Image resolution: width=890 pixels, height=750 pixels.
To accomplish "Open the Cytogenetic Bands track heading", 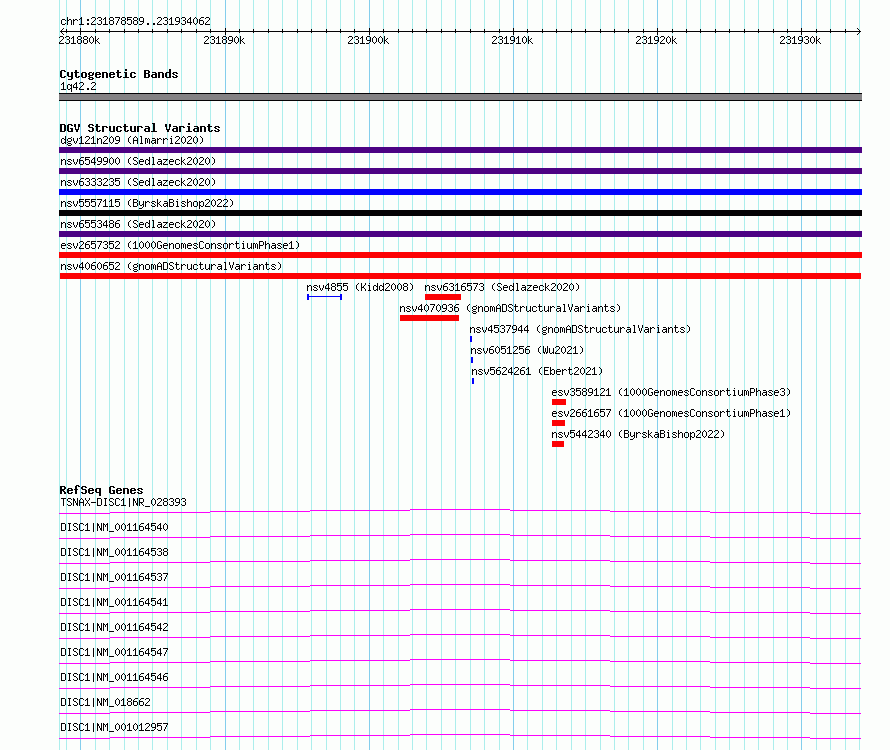I will (x=119, y=74).
